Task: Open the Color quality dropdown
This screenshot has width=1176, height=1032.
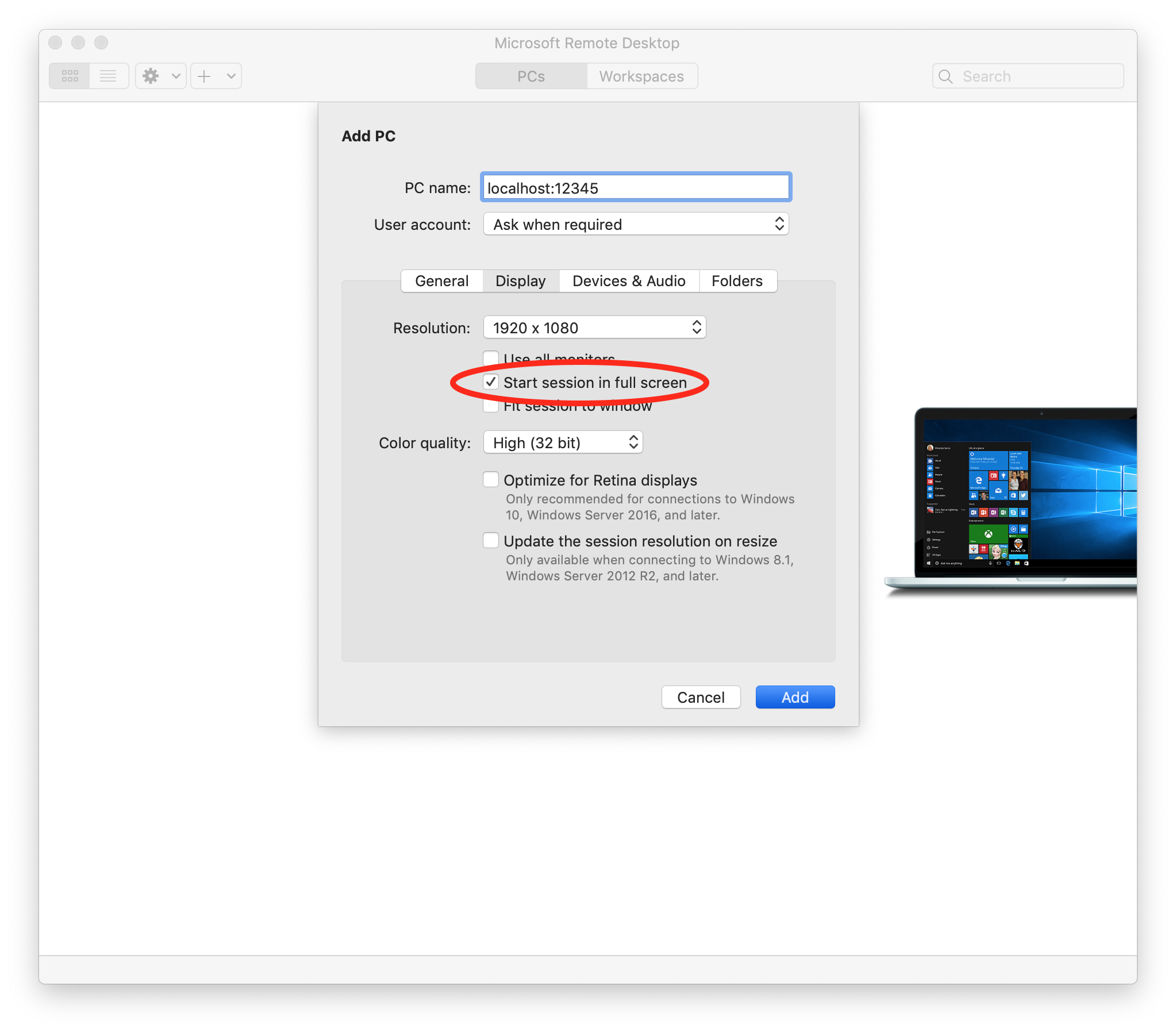Action: [x=563, y=442]
